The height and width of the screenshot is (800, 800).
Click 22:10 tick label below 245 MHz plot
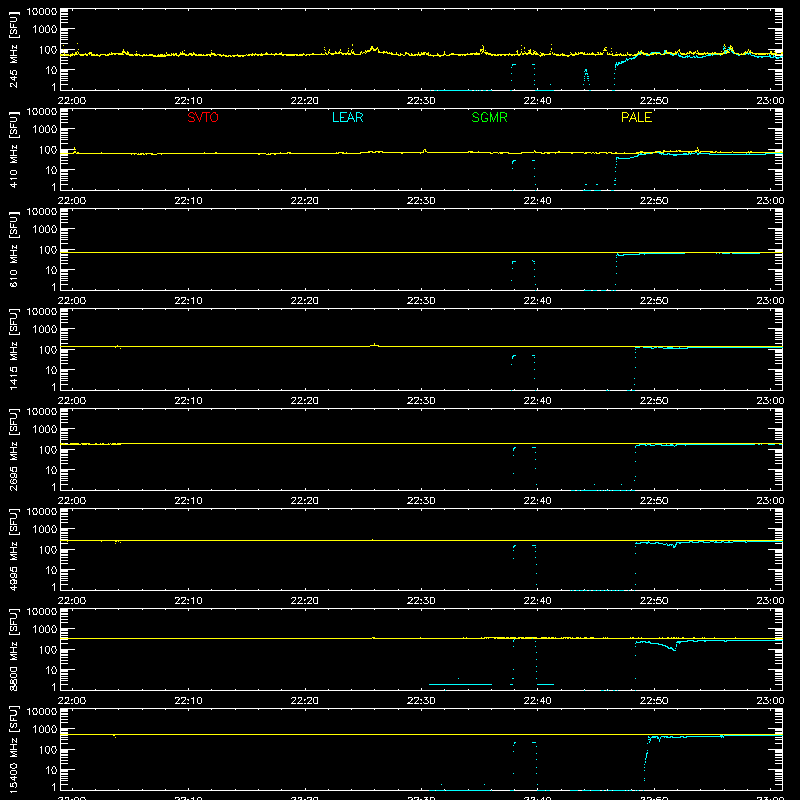click(x=188, y=101)
